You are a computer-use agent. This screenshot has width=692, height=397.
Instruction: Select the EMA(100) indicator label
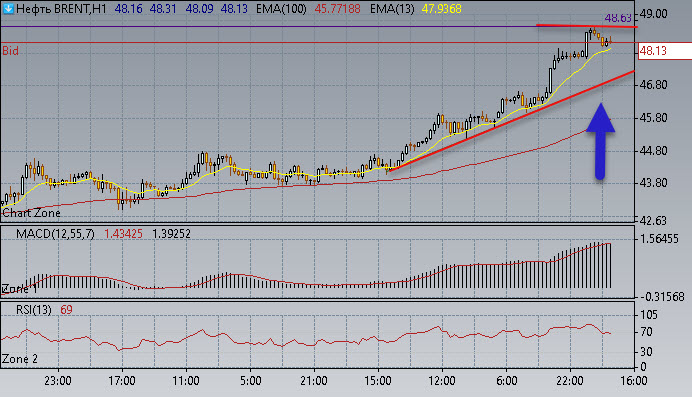pos(281,9)
